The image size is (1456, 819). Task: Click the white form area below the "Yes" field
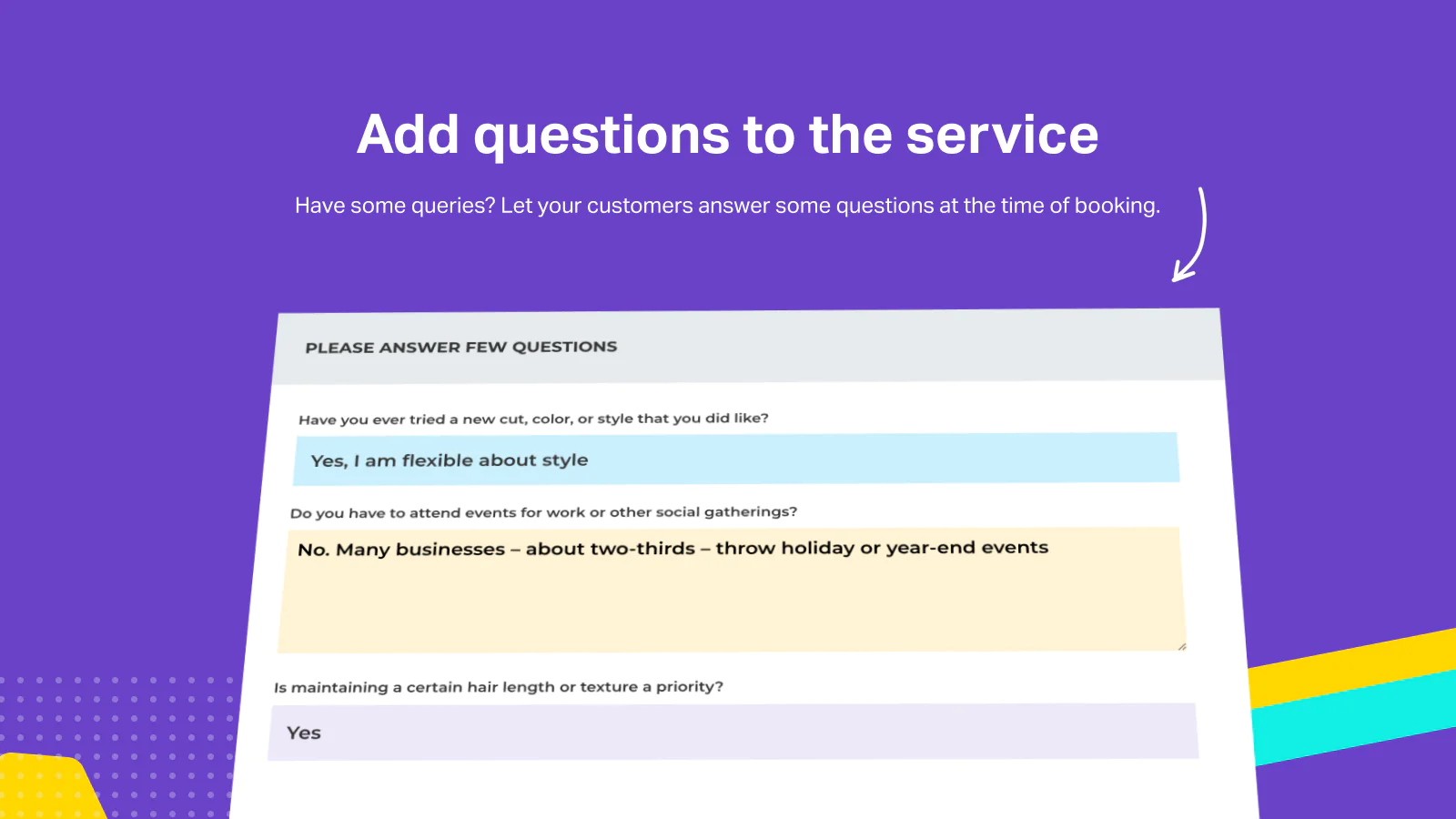click(x=728, y=790)
